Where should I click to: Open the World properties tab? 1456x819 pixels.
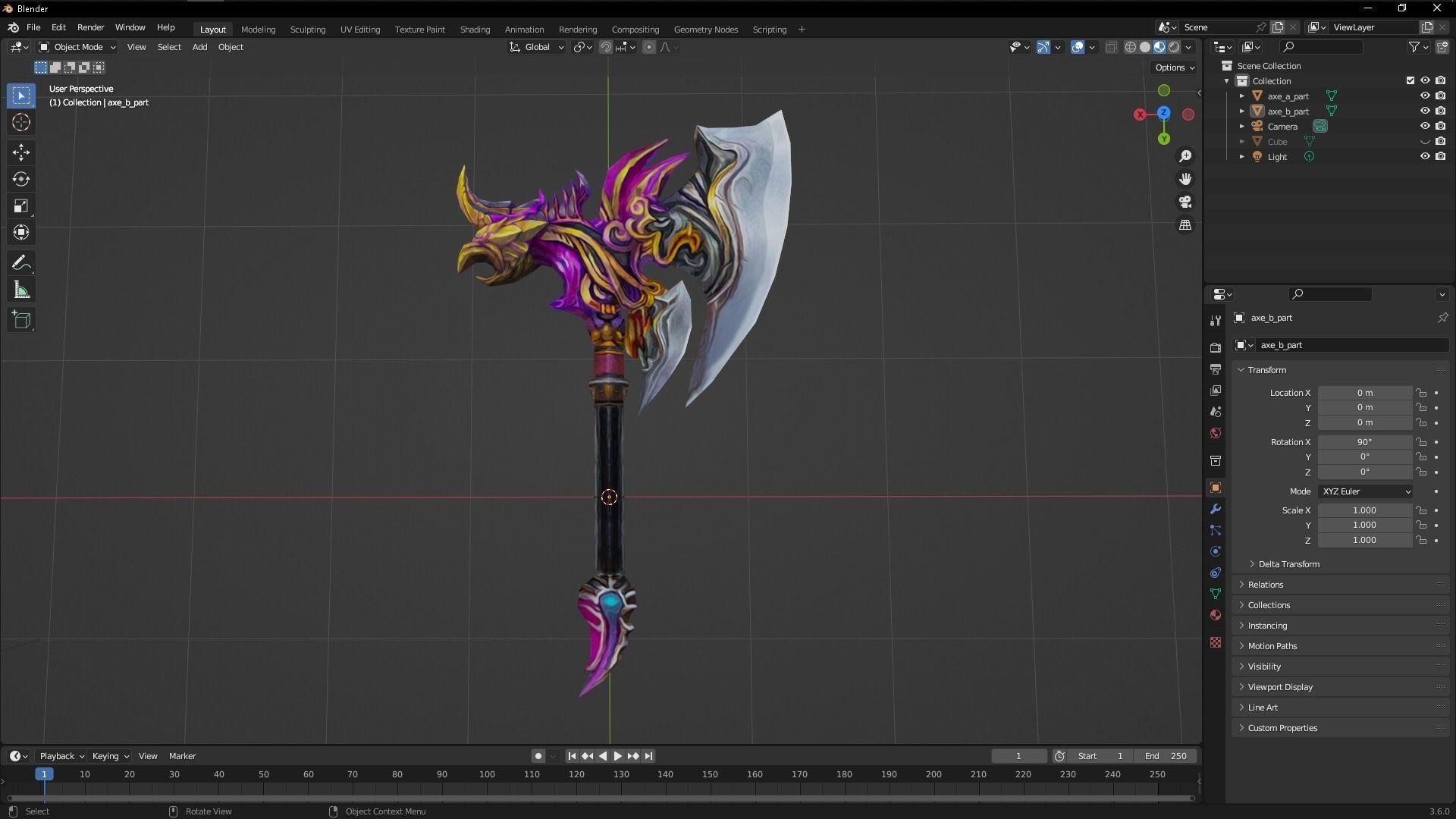(x=1216, y=433)
